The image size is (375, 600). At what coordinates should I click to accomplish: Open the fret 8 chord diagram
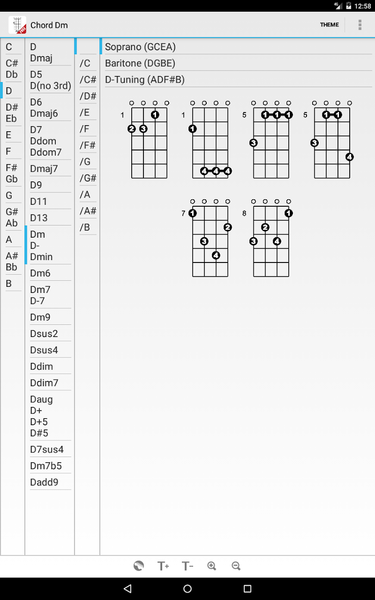(x=268, y=238)
